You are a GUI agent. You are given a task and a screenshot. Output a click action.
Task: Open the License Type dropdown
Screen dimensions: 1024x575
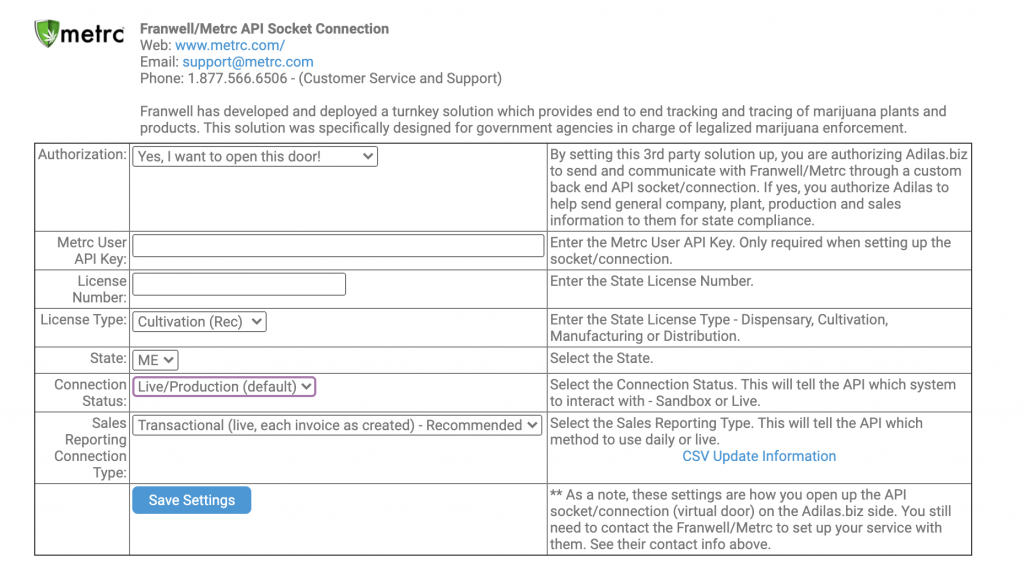[199, 321]
